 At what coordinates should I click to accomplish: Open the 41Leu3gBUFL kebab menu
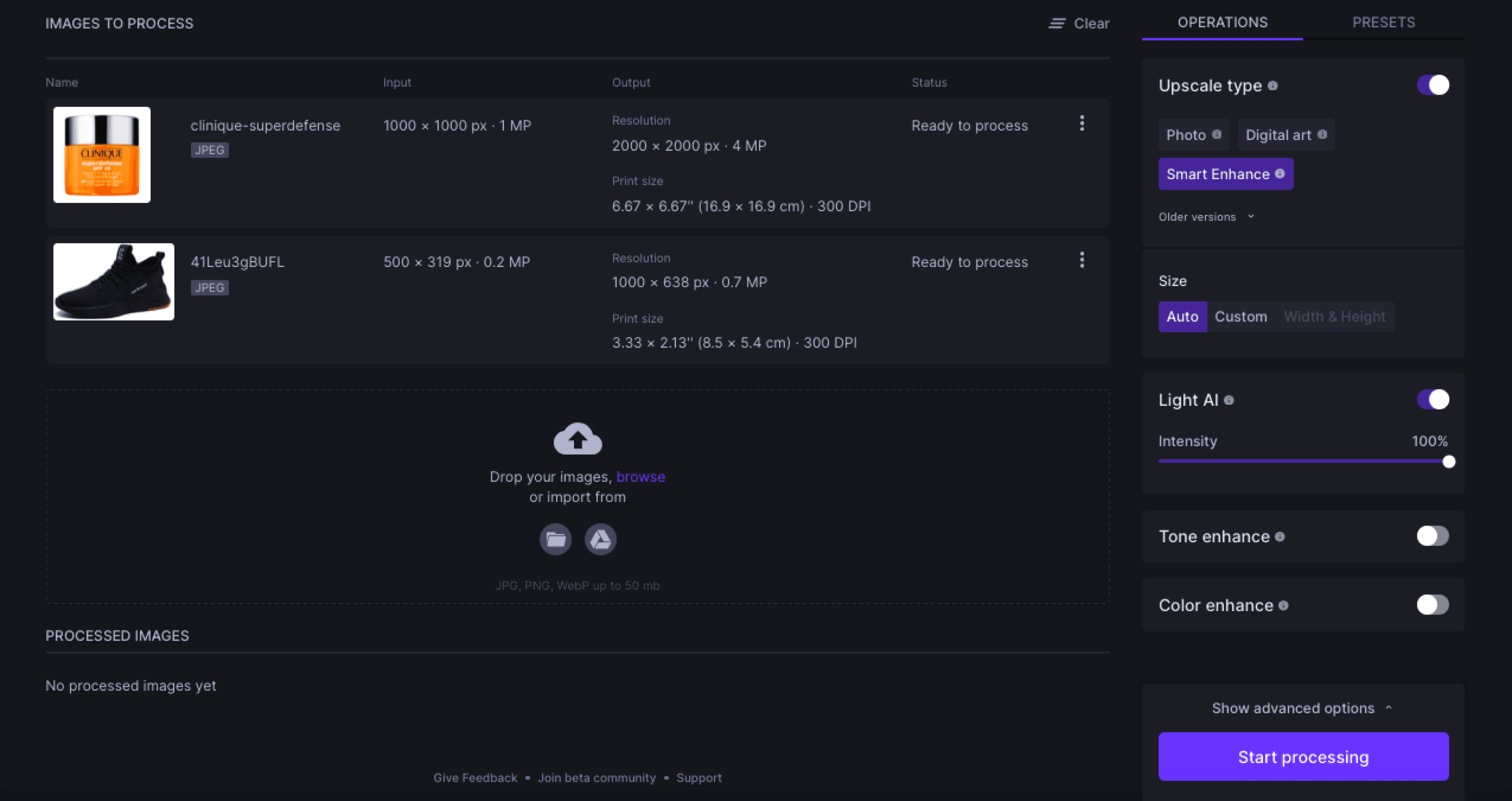[1082, 260]
